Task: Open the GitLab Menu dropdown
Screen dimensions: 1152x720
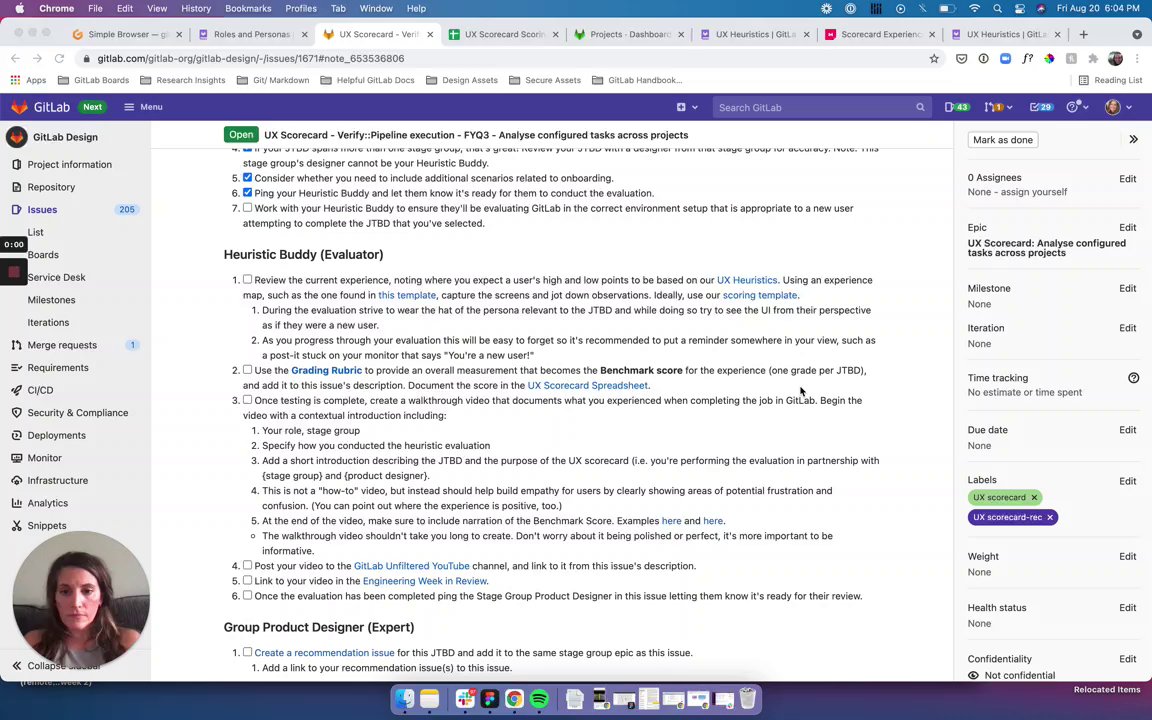Action: [x=143, y=107]
